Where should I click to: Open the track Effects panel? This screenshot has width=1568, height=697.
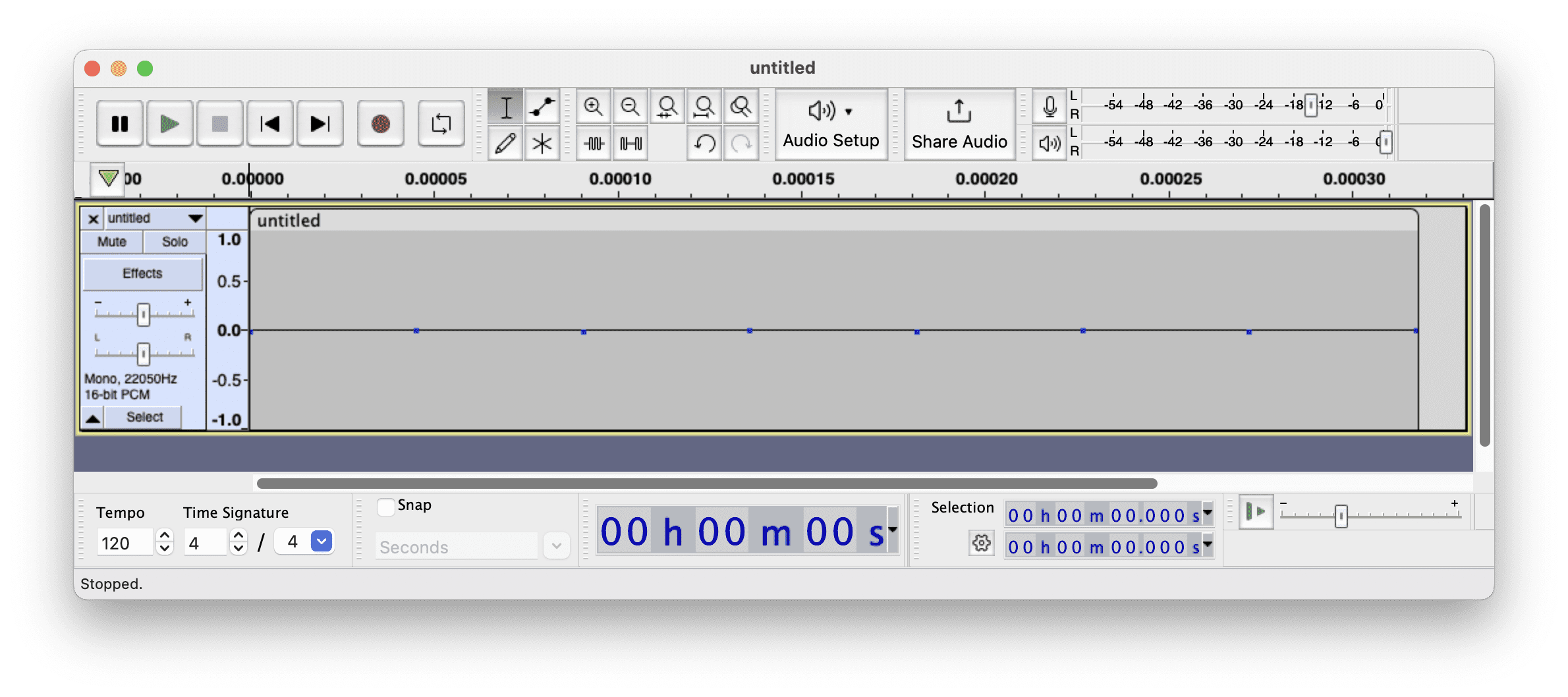point(142,273)
